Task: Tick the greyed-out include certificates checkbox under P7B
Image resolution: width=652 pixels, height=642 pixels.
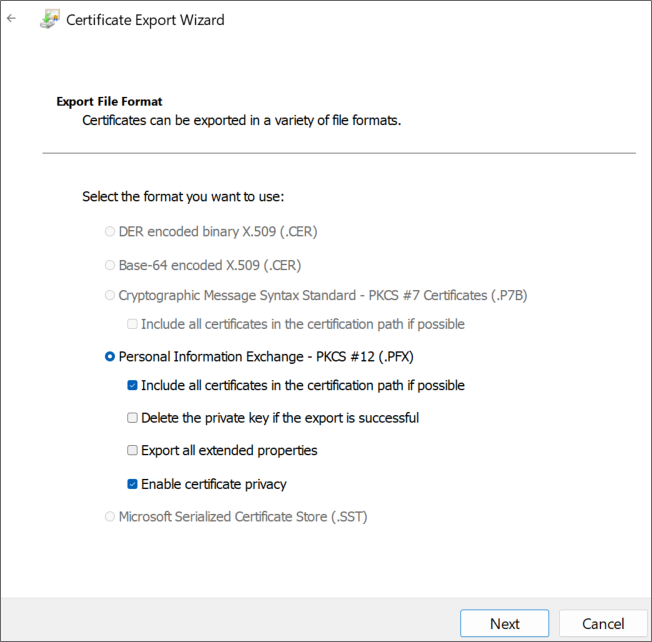Action: (x=132, y=324)
